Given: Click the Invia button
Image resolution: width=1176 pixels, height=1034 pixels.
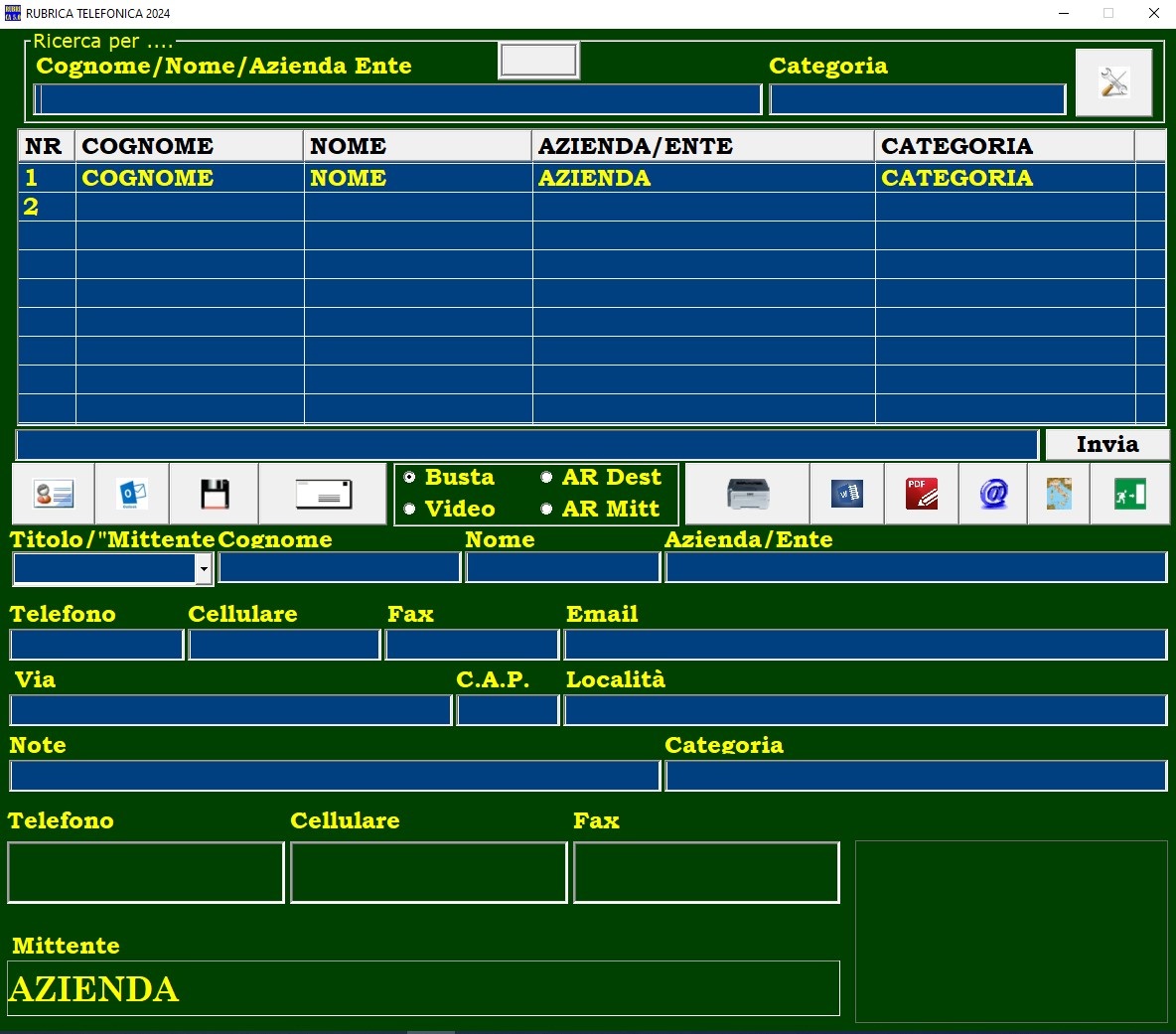Looking at the screenshot, I should (1107, 445).
